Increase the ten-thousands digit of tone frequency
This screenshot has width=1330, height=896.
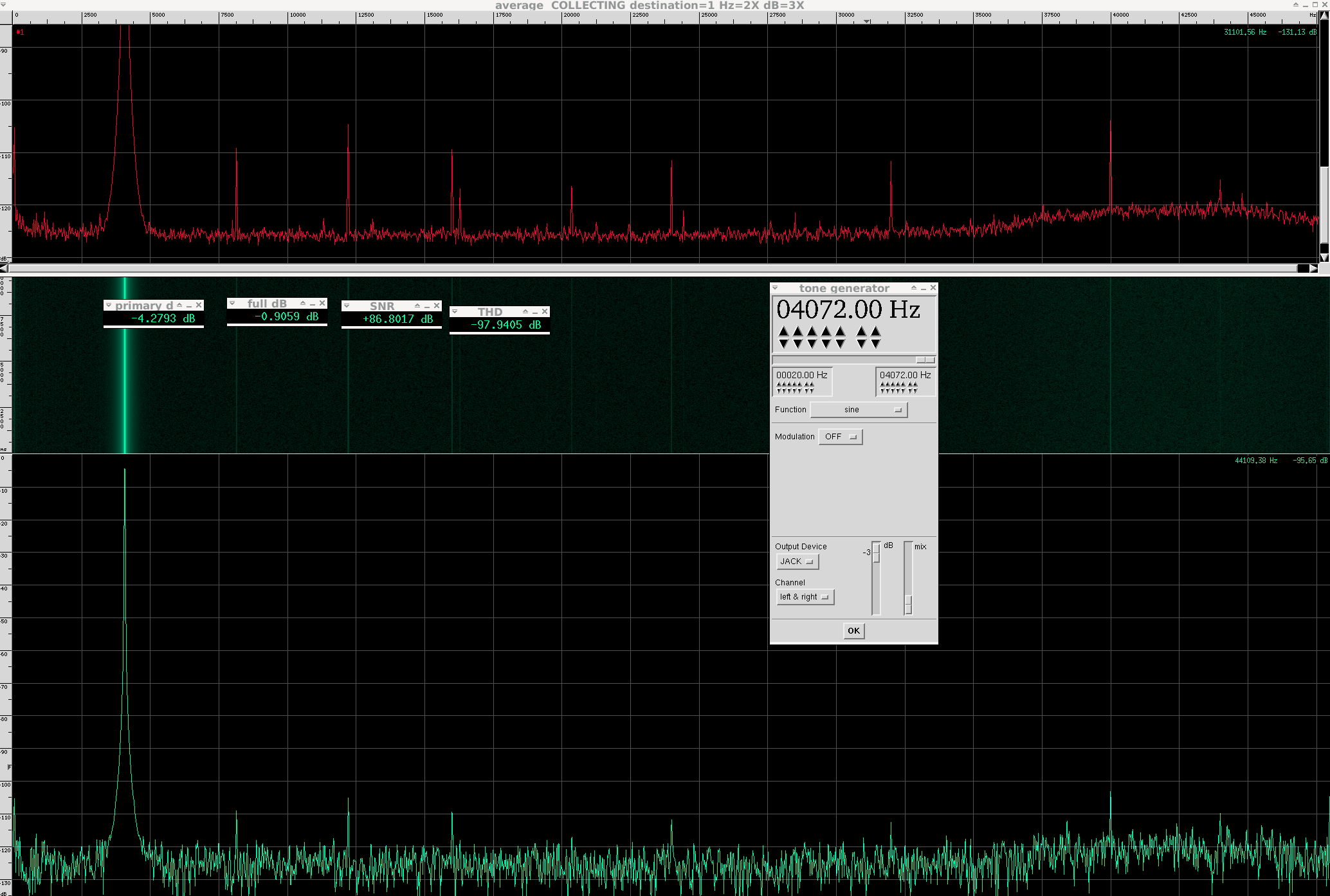pyautogui.click(x=783, y=332)
